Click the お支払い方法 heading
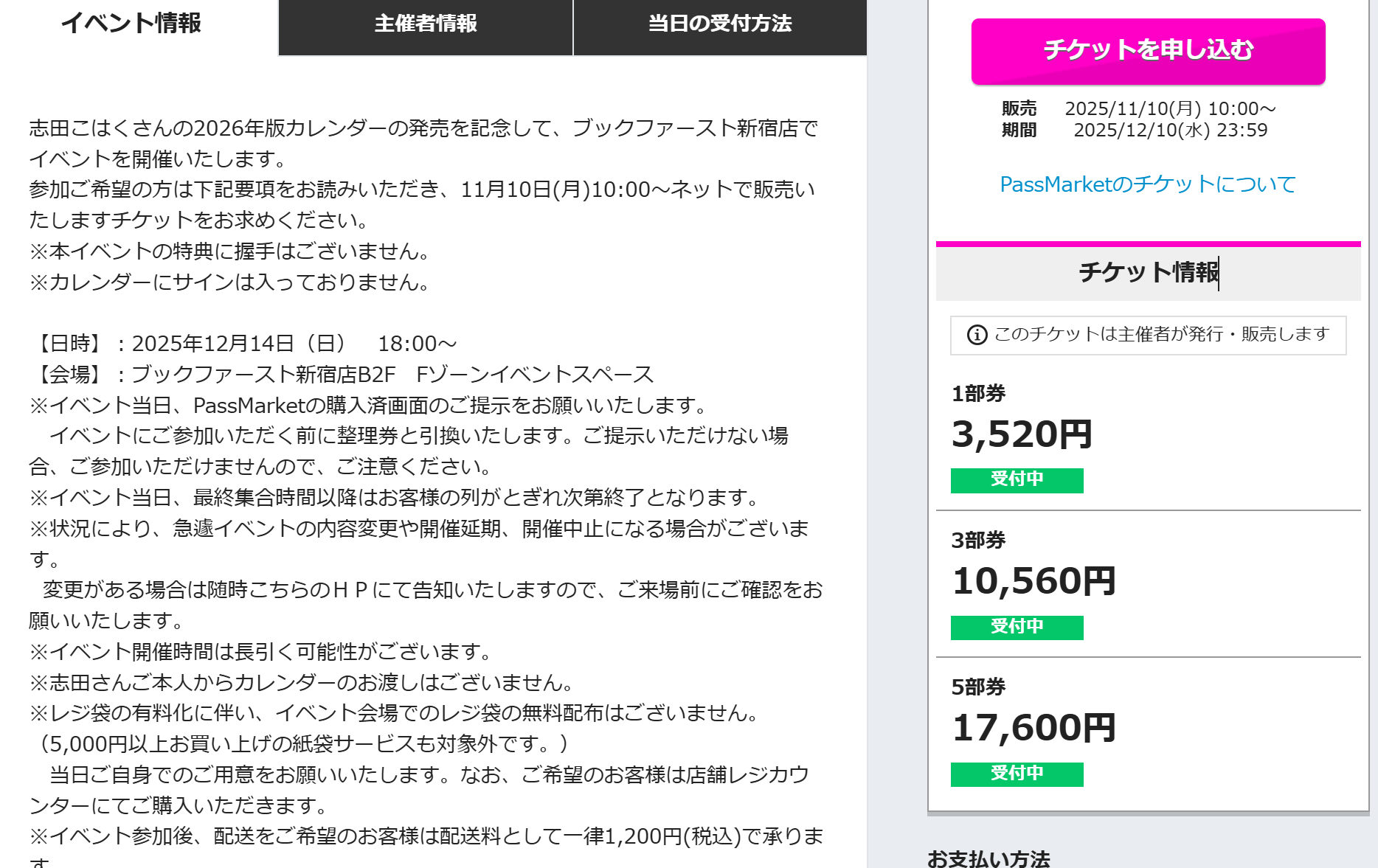Screen dimensions: 1378x868 pyautogui.click(x=989, y=858)
